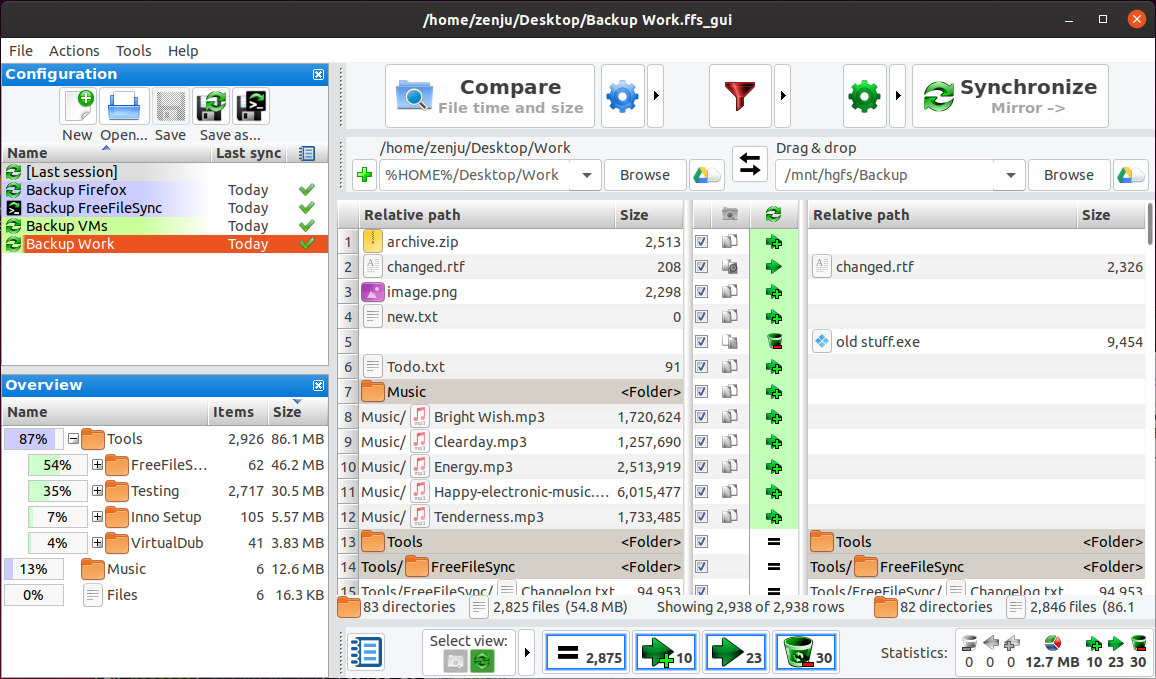The width and height of the screenshot is (1156, 679).
Task: Open comparison settings blue gear icon
Action: (x=623, y=96)
